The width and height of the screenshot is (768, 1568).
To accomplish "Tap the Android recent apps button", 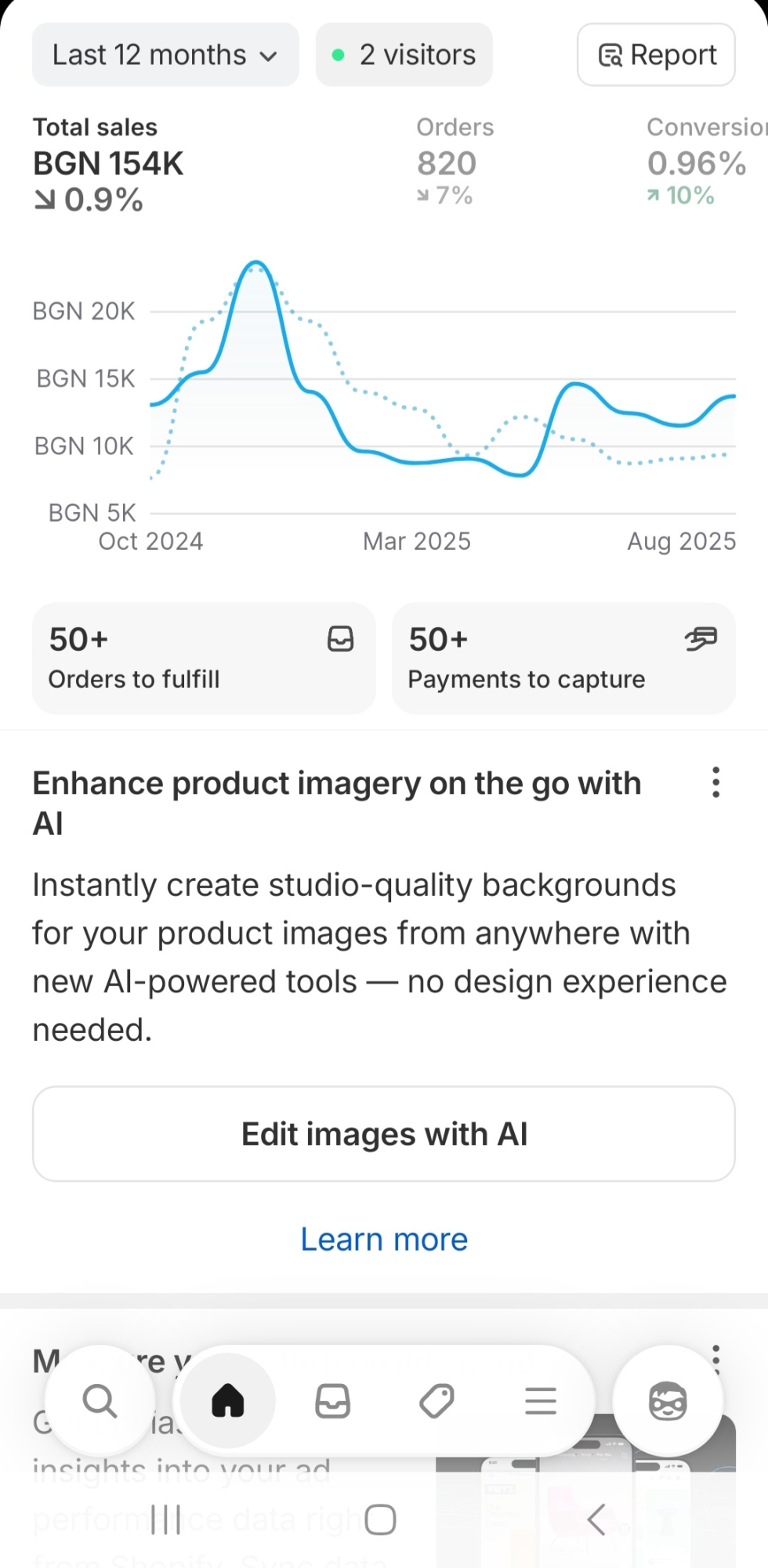I will coord(165,1519).
